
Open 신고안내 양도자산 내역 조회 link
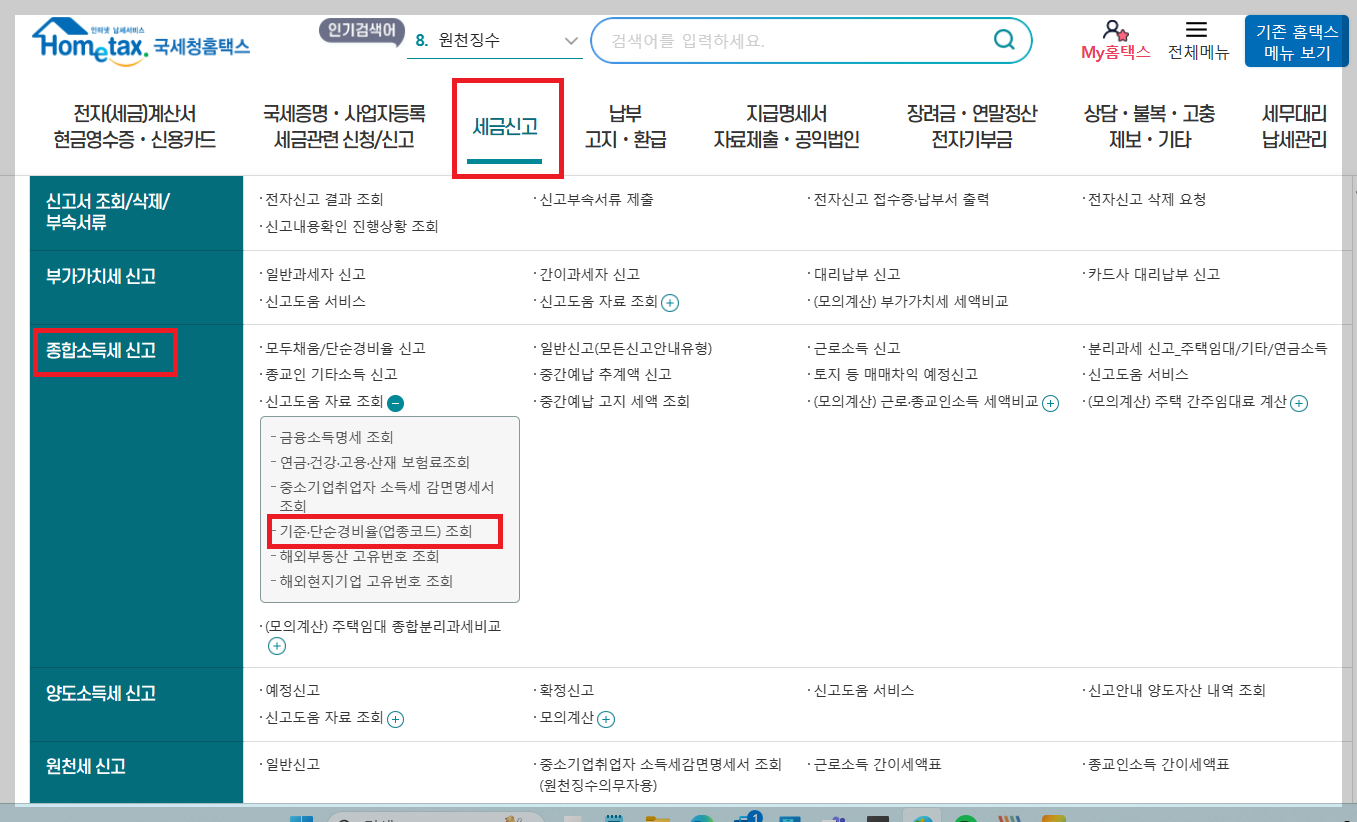(x=1177, y=690)
